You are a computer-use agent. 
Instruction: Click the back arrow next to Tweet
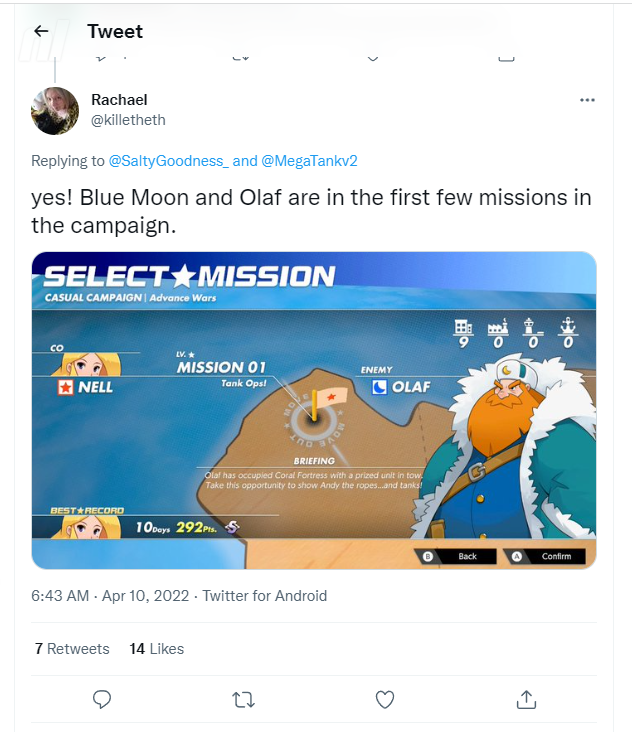42,31
